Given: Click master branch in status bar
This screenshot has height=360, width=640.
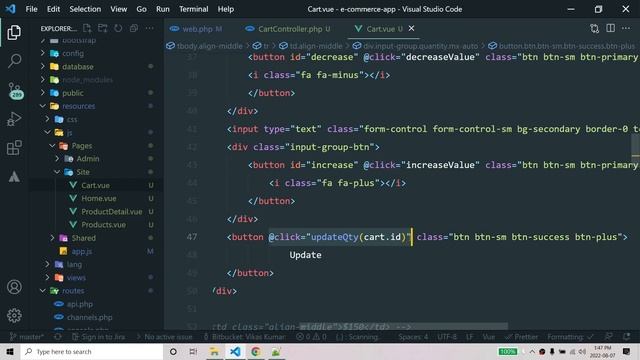Looking at the screenshot, I should click(27, 337).
